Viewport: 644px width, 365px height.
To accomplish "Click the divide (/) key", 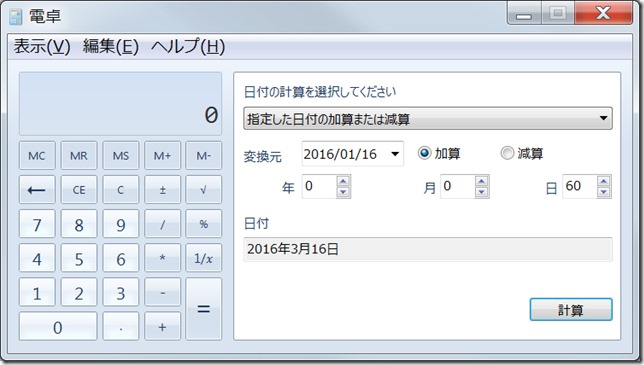I will click(162, 224).
